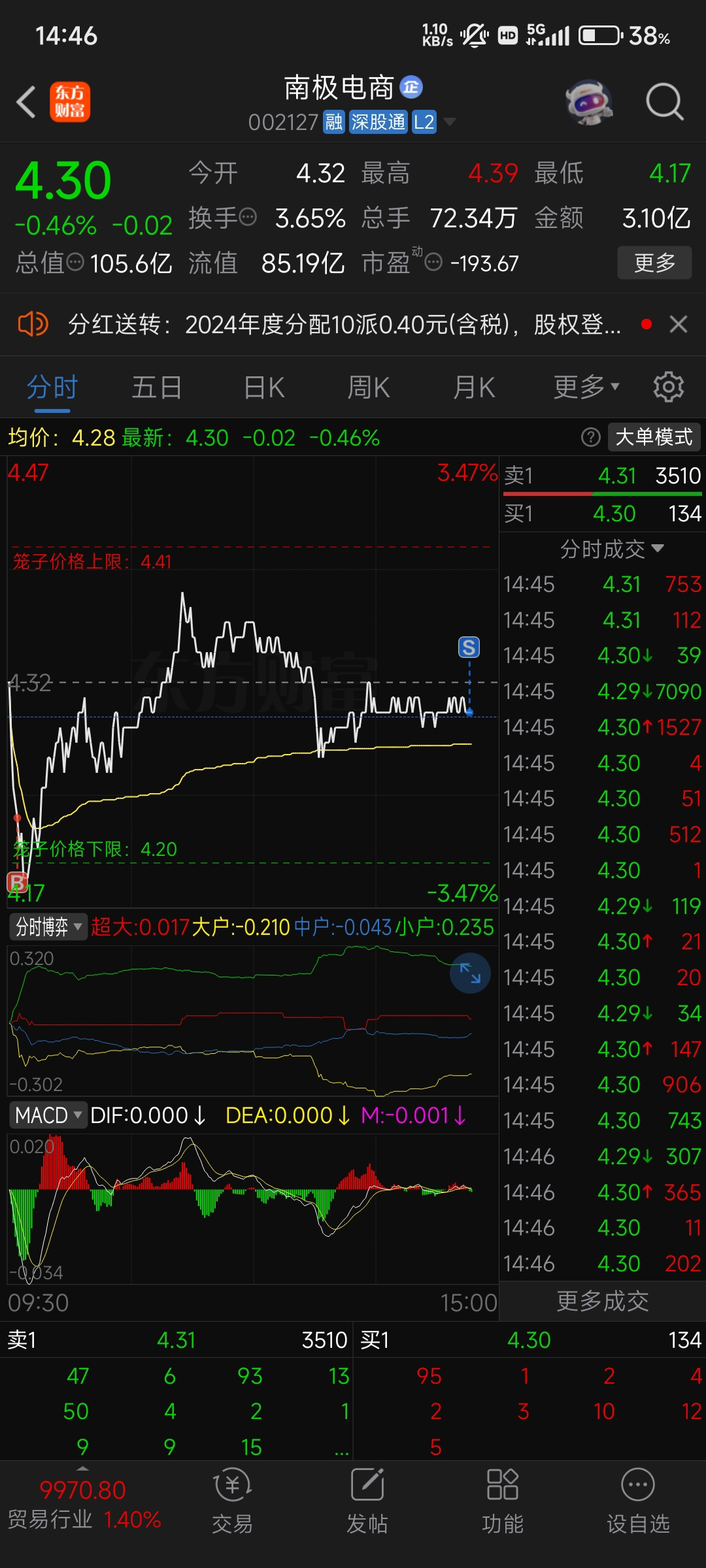Tap the trade row with volume 7090
This screenshot has width=706, height=1568.
(x=602, y=691)
